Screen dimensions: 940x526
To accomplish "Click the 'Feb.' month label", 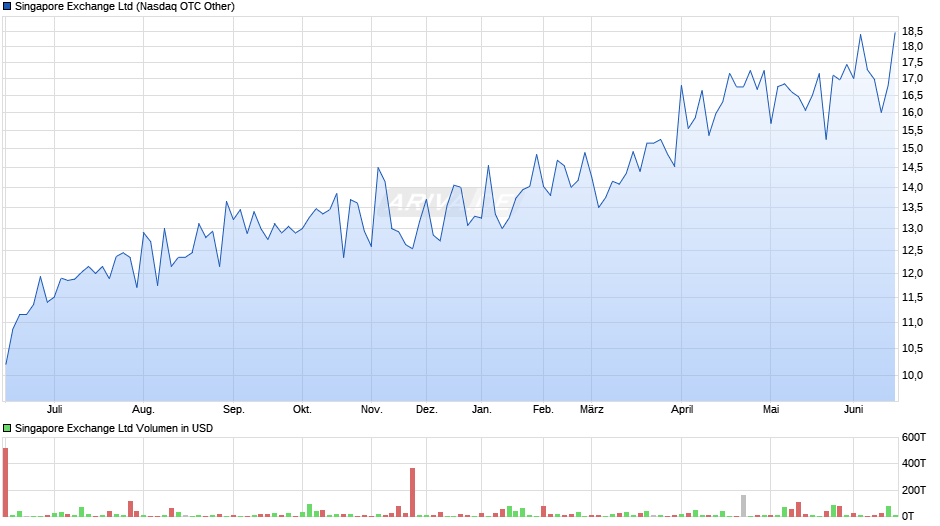I will click(x=543, y=409).
